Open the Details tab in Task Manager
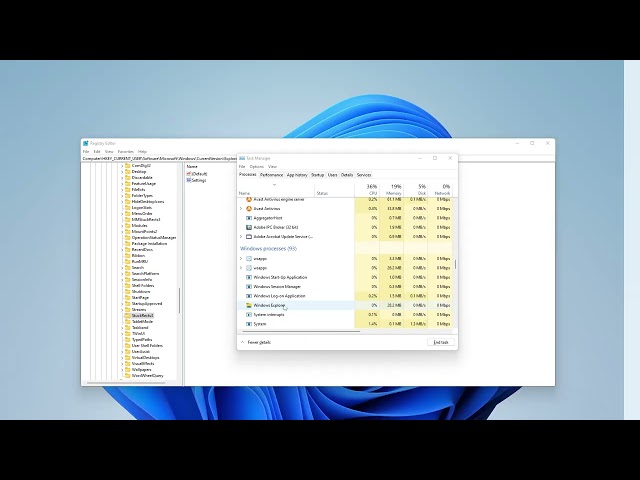The height and width of the screenshot is (480, 640). coord(347,175)
